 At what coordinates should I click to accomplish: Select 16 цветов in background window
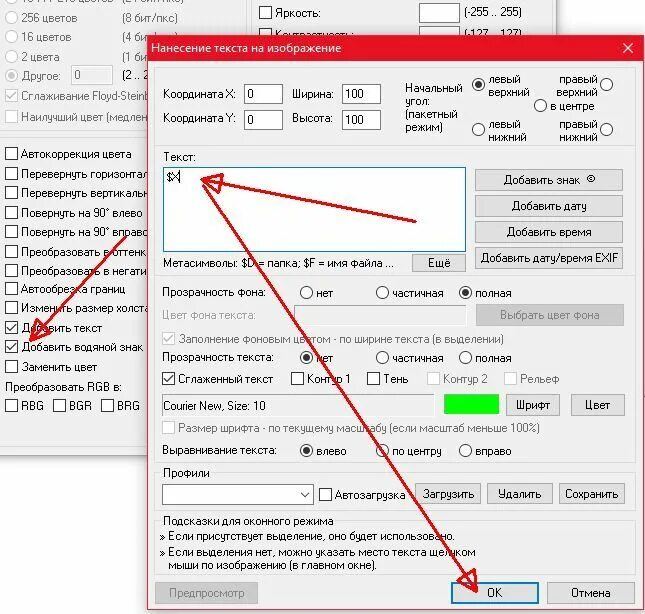(x=11, y=37)
